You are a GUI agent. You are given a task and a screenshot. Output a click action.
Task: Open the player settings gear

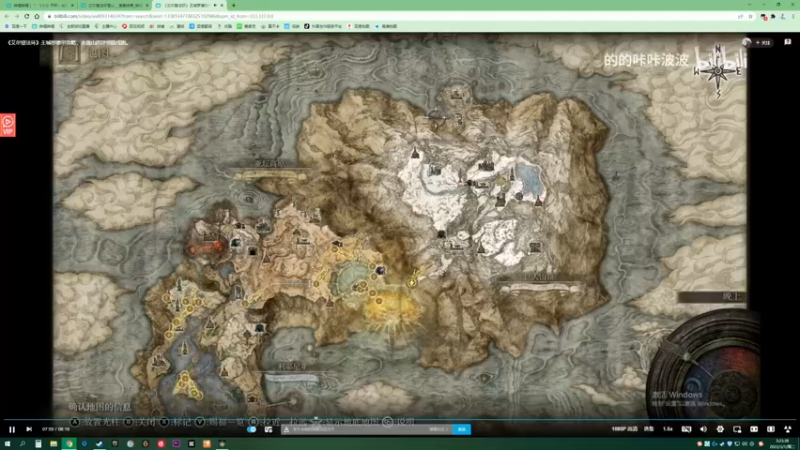pos(720,429)
